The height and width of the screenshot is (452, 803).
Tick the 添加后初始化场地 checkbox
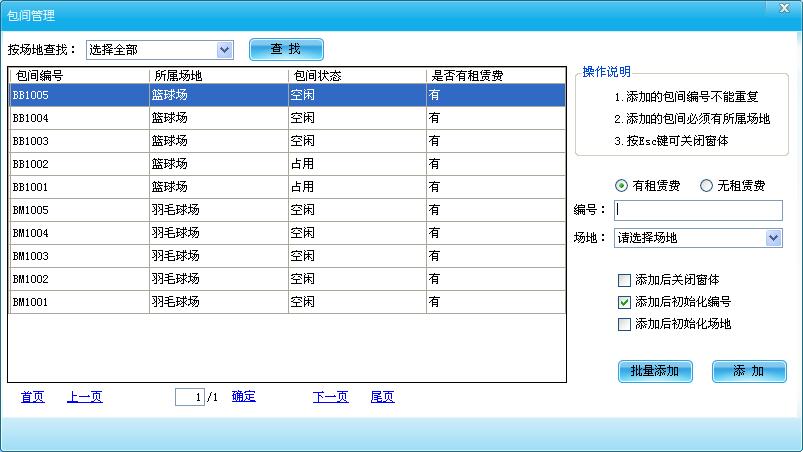[x=625, y=324]
